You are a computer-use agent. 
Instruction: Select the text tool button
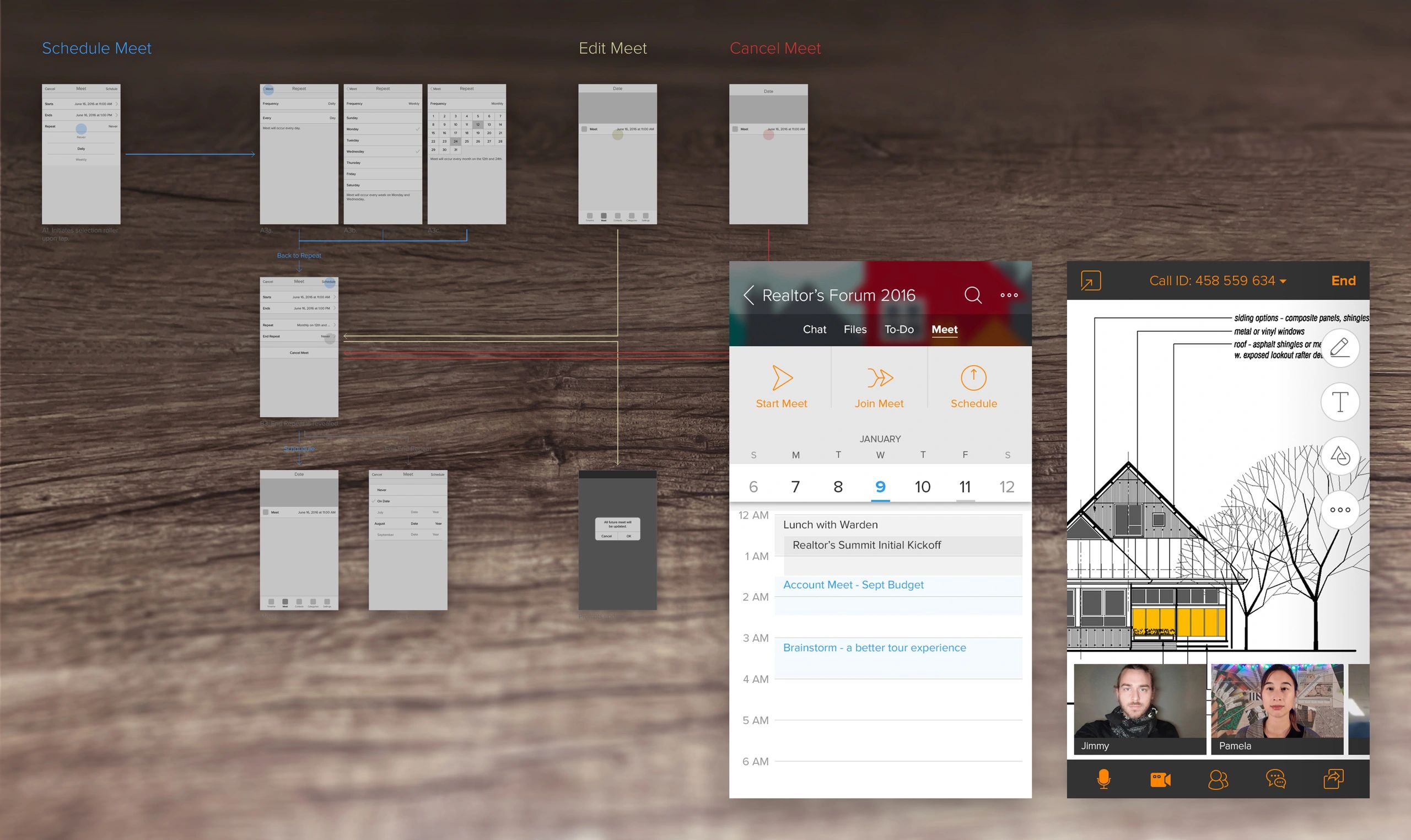[x=1340, y=402]
